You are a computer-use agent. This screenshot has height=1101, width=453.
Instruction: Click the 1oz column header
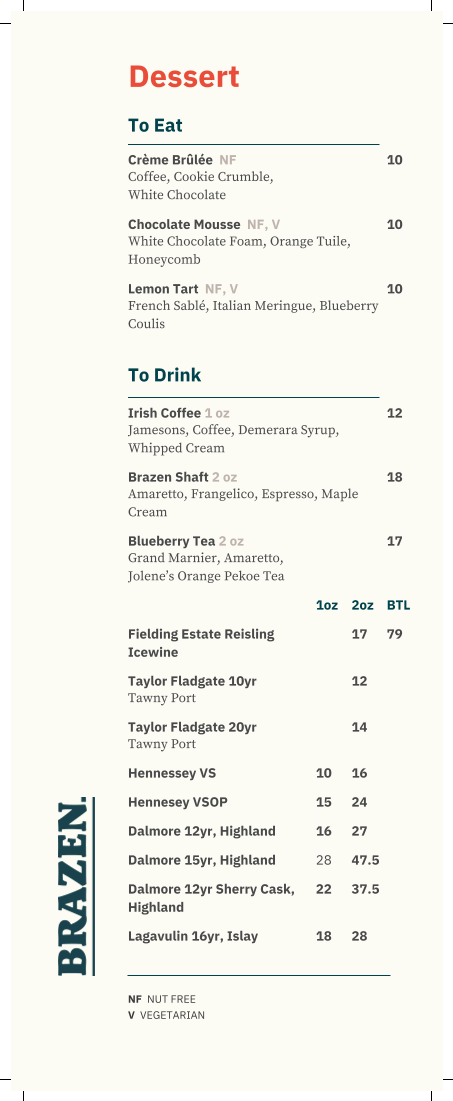click(x=327, y=605)
